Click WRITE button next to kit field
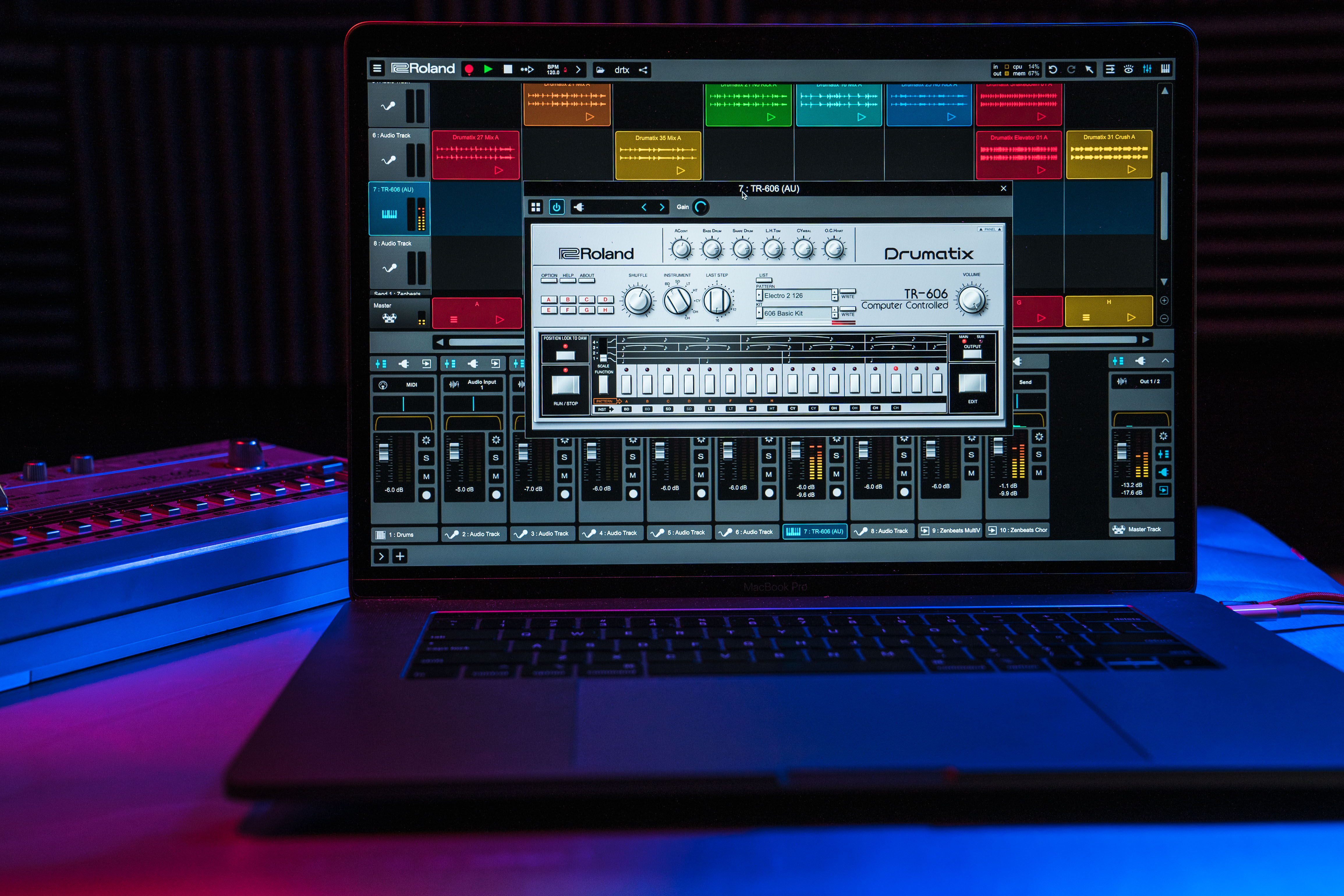 tap(848, 309)
